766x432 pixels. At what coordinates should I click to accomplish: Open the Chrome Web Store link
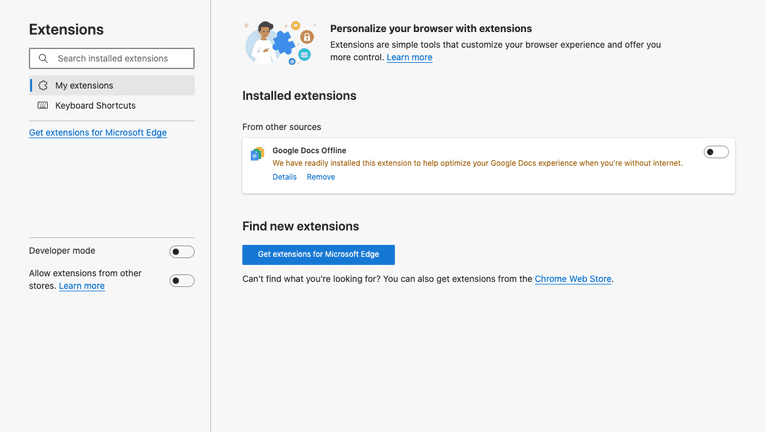tap(572, 279)
